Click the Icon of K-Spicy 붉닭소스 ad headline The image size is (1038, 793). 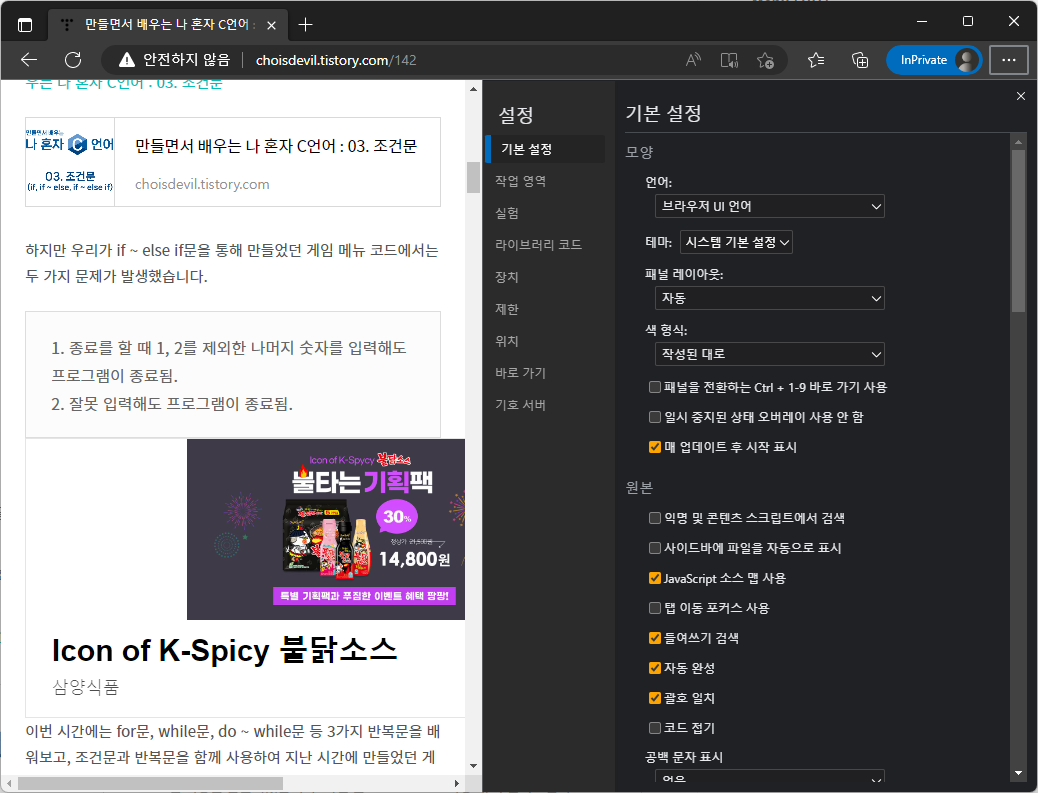point(224,650)
